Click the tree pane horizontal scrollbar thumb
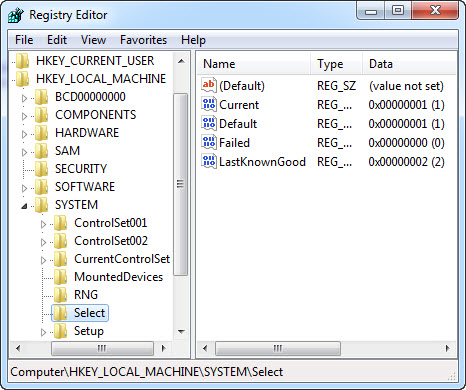The height and width of the screenshot is (390, 466). (x=102, y=348)
